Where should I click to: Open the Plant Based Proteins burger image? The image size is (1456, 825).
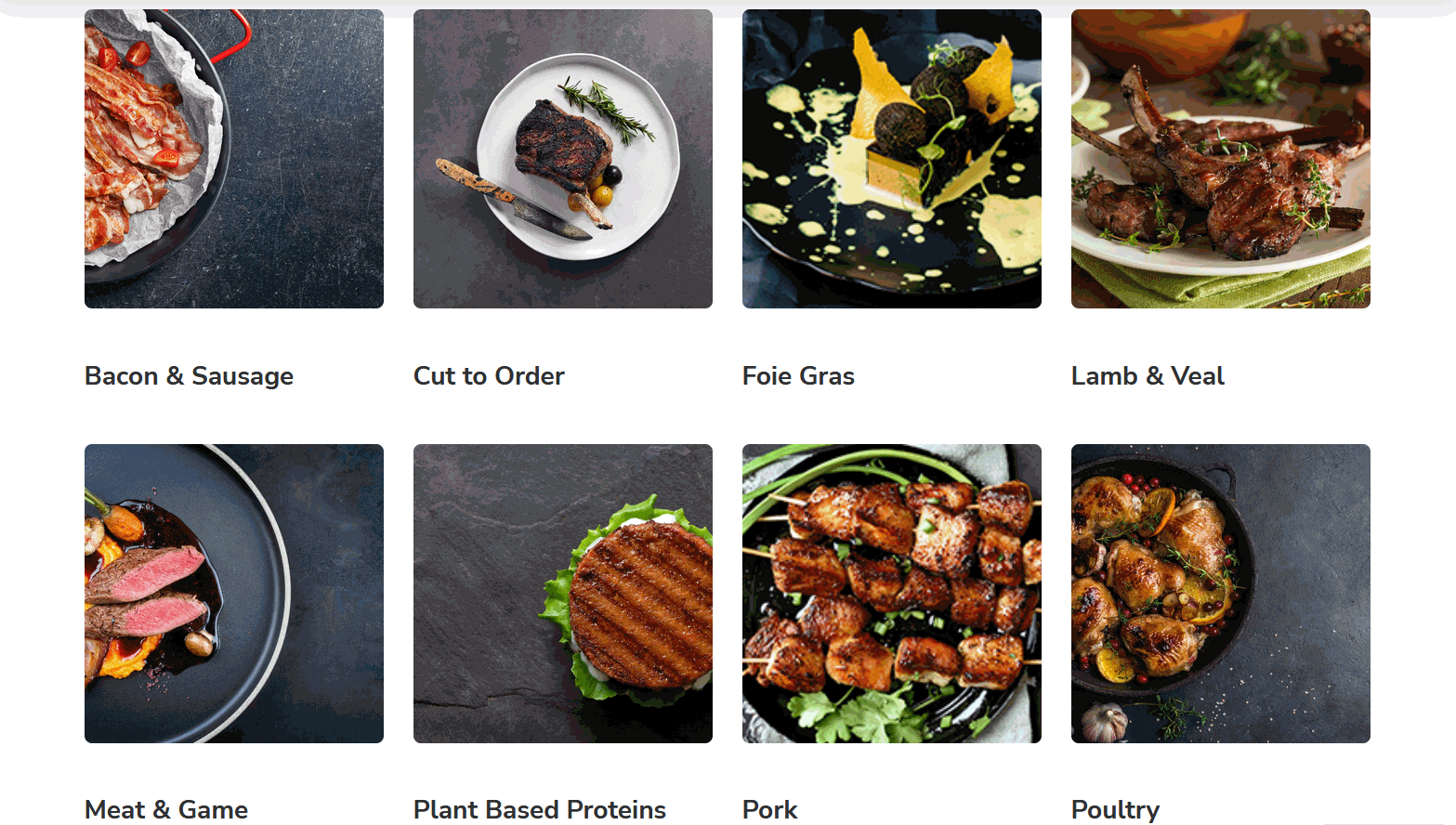(x=563, y=594)
